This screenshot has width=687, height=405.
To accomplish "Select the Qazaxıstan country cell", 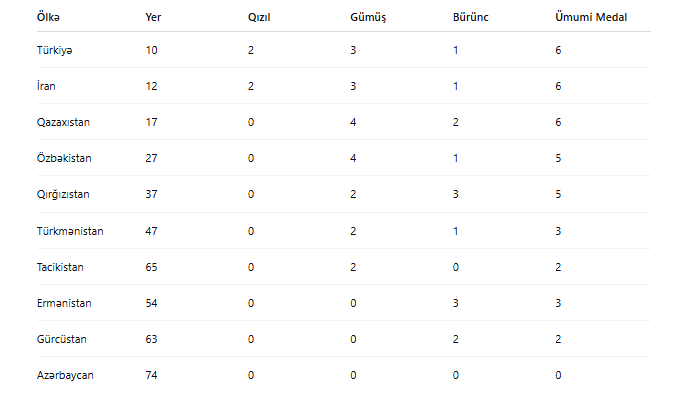I will coord(63,122).
